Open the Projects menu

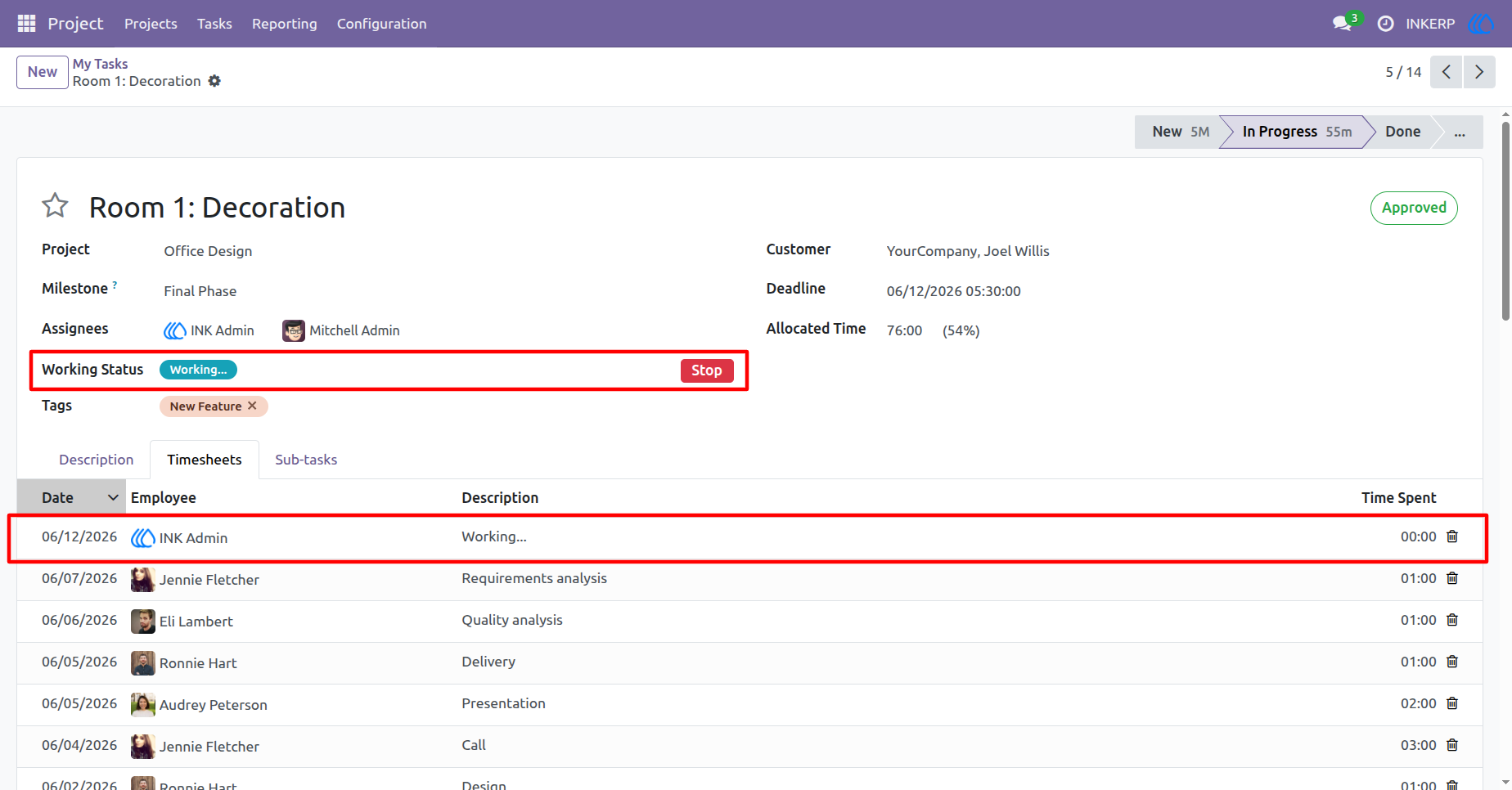pyautogui.click(x=151, y=24)
